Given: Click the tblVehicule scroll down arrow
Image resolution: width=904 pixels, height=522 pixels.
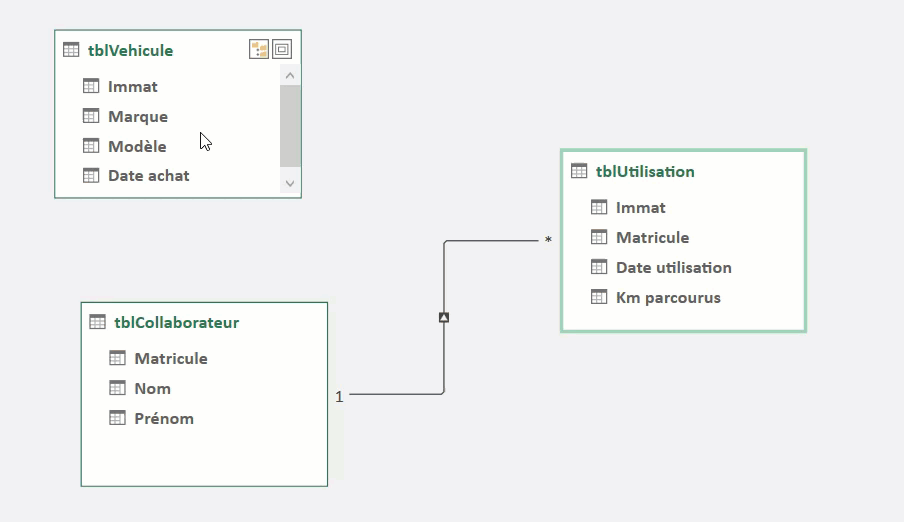Looking at the screenshot, I should [x=290, y=183].
